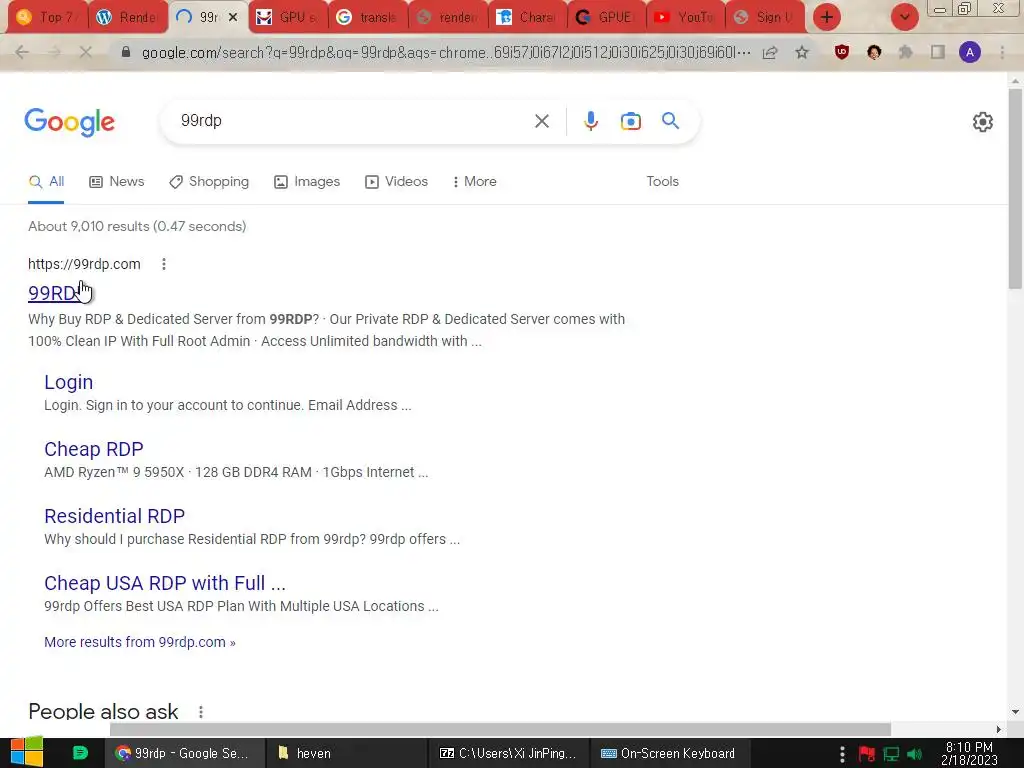
Task: Close the 99rdp tab
Action: (233, 18)
